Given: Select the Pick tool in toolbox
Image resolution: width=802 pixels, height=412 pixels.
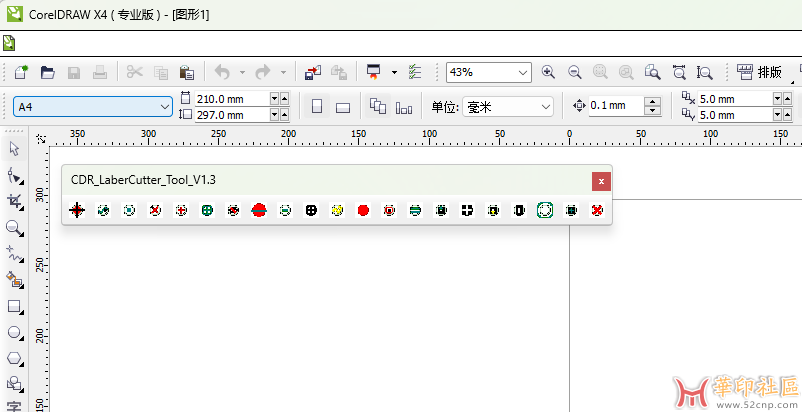Looking at the screenshot, I should pos(14,149).
